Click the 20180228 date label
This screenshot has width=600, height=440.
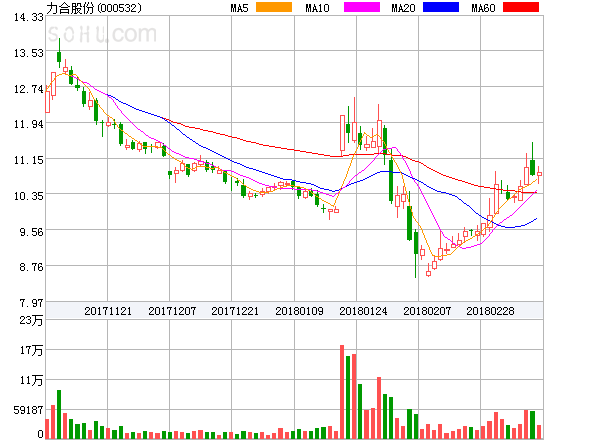[490, 311]
